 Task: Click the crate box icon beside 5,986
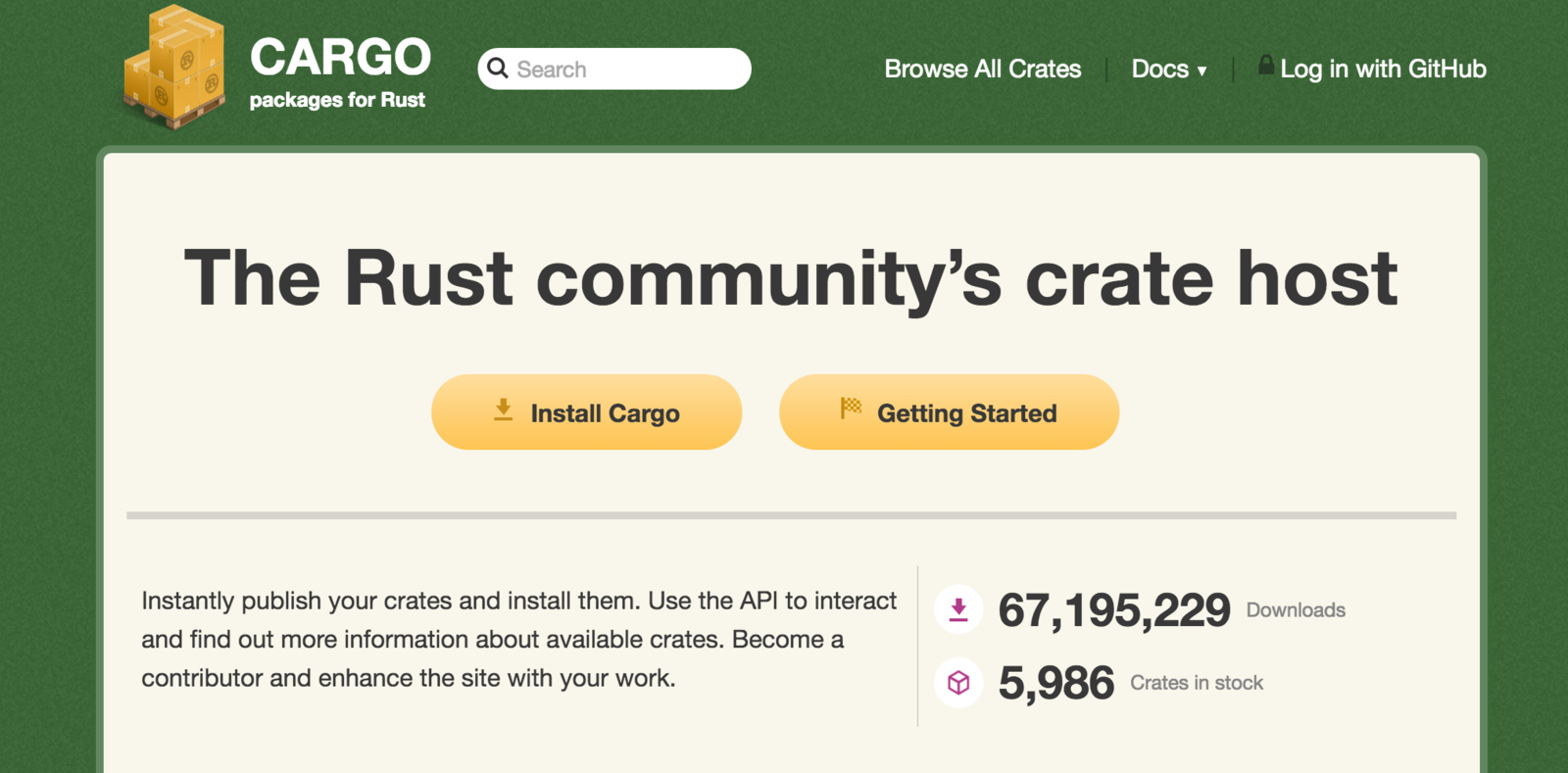click(958, 682)
